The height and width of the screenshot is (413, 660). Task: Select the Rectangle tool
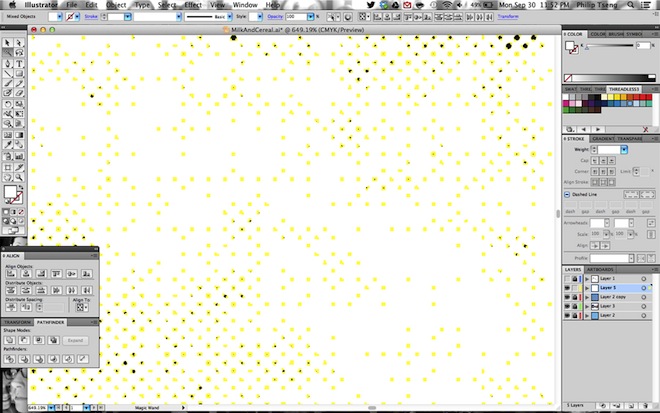click(x=19, y=74)
